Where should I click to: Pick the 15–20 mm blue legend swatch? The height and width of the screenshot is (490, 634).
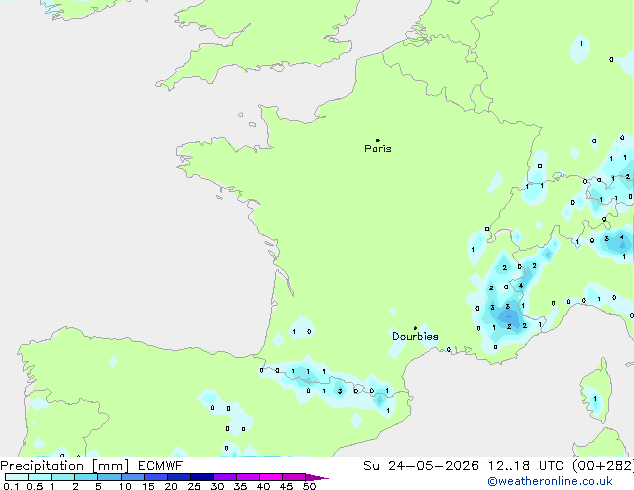click(156, 477)
